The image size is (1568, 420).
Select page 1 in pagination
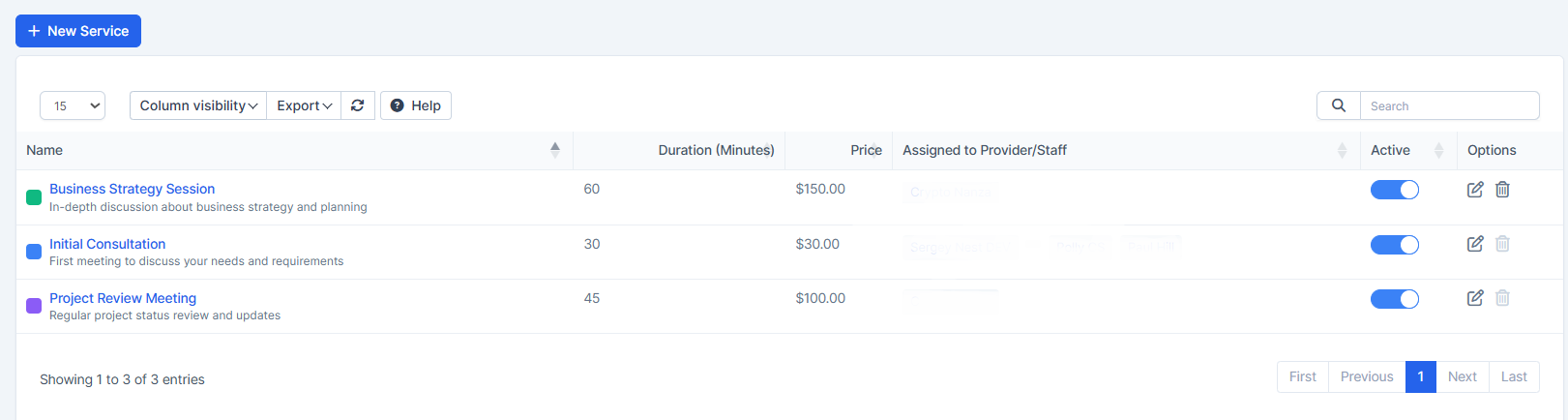1420,377
